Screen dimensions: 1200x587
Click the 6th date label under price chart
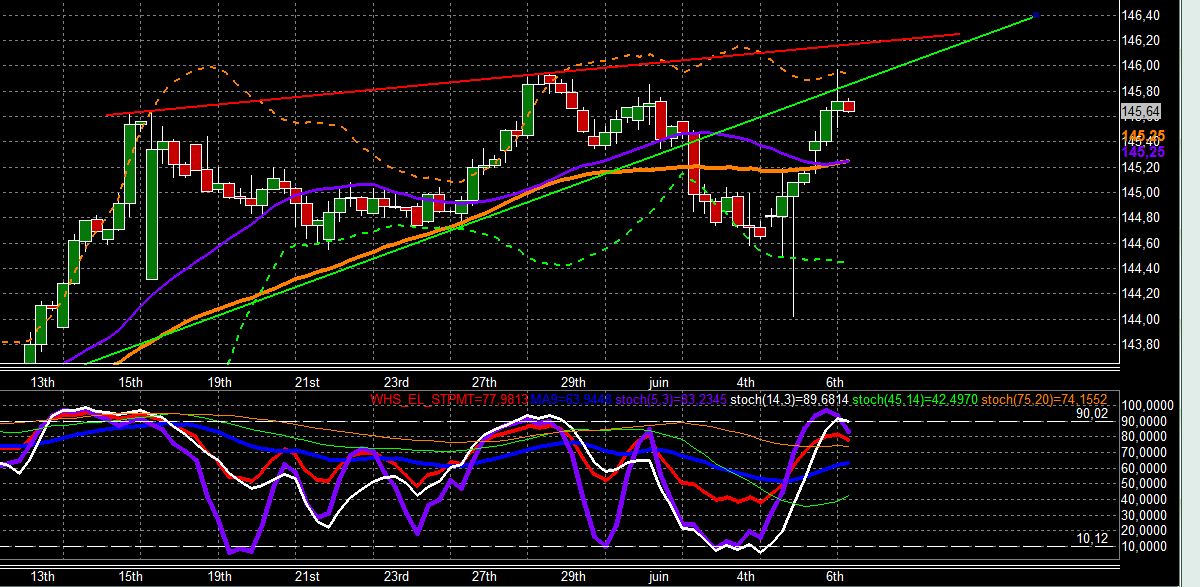[x=835, y=382]
